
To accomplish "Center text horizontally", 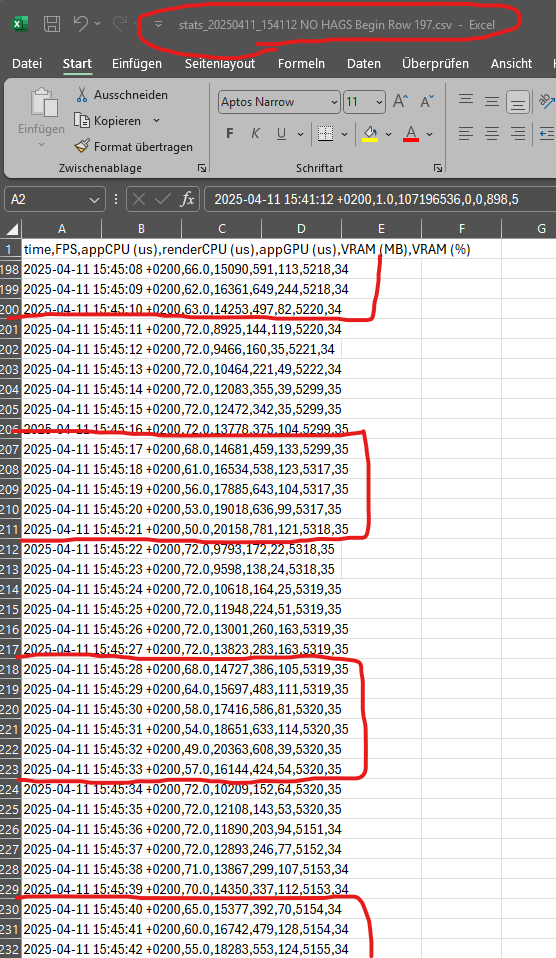I will point(492,133).
